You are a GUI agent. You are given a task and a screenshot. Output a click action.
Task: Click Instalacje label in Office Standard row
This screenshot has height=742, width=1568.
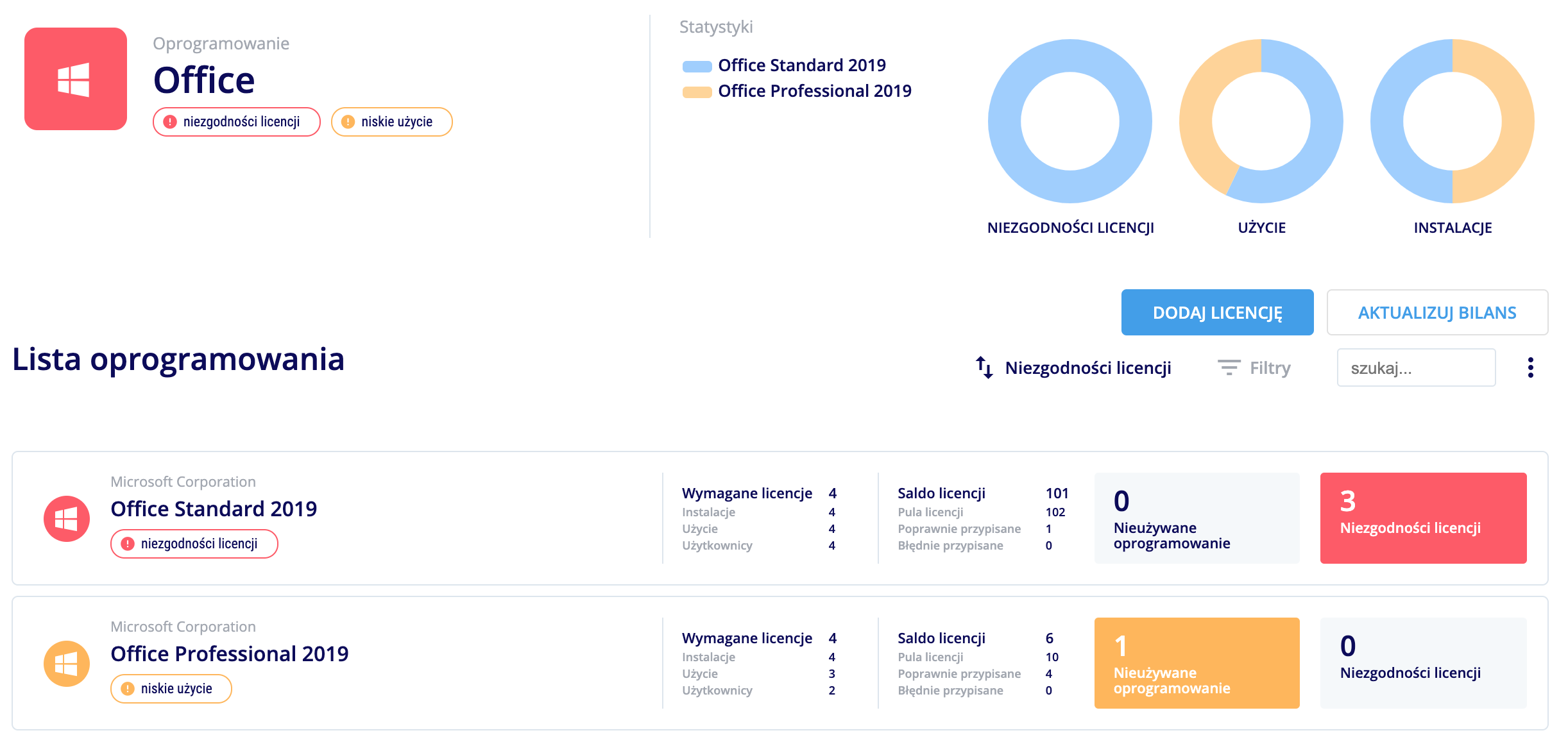point(708,512)
